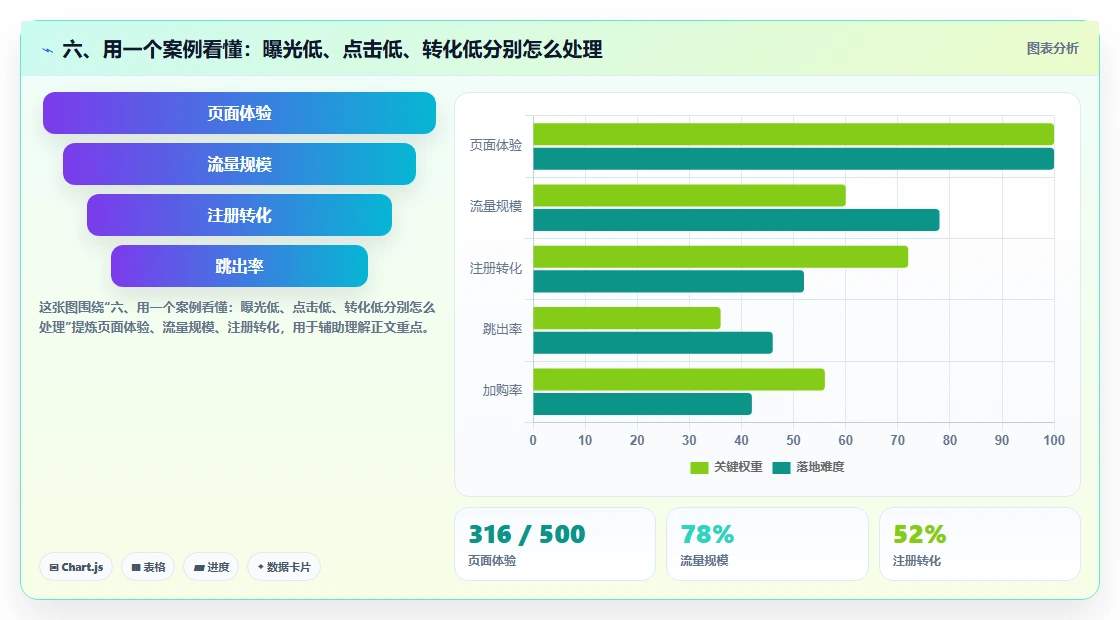Select the 流量规模 funnel stage

click(x=239, y=164)
